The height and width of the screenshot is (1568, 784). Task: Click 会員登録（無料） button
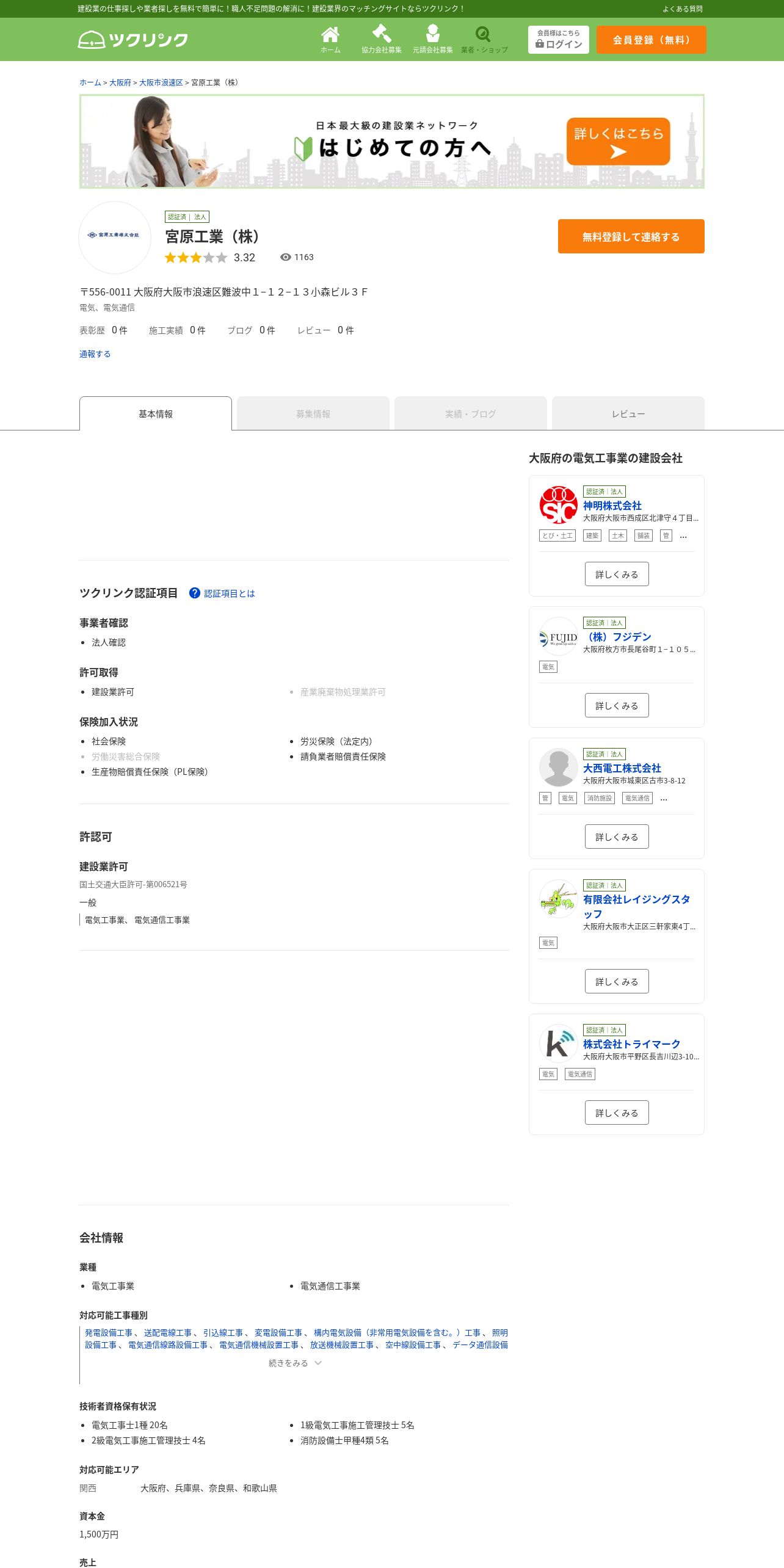(x=652, y=40)
